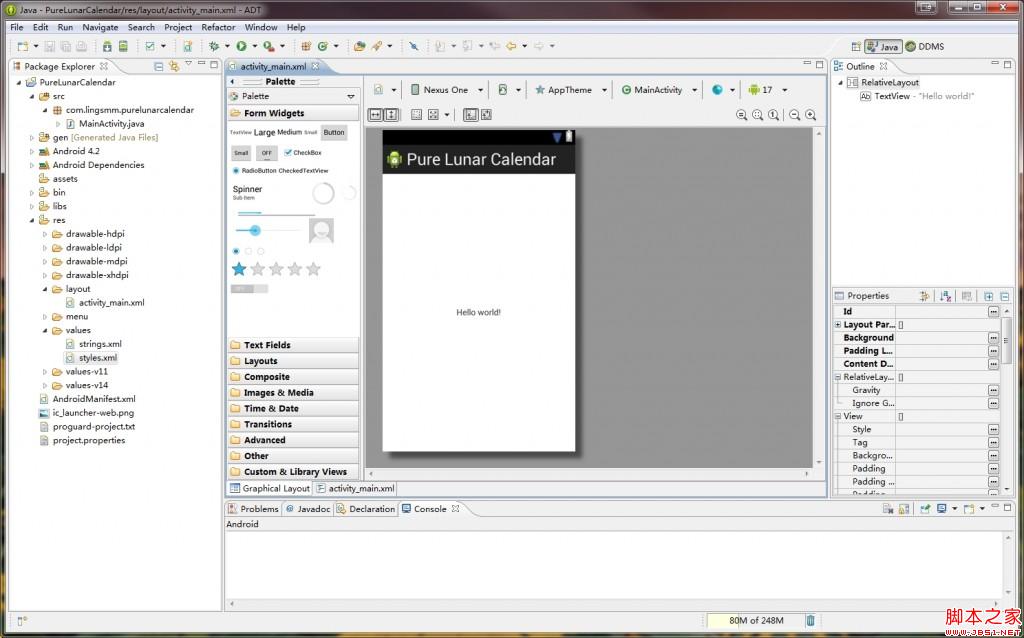Open the Refactor menu

pyautogui.click(x=218, y=27)
